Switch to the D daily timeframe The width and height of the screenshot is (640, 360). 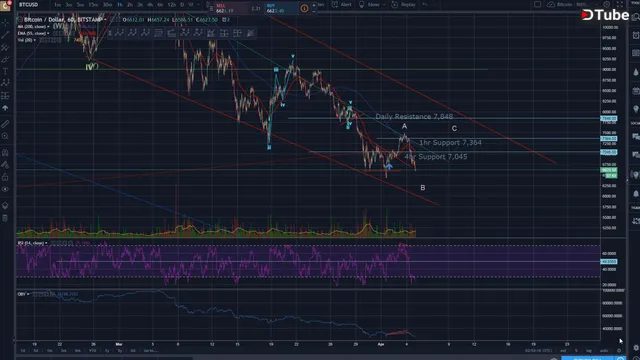point(182,4)
